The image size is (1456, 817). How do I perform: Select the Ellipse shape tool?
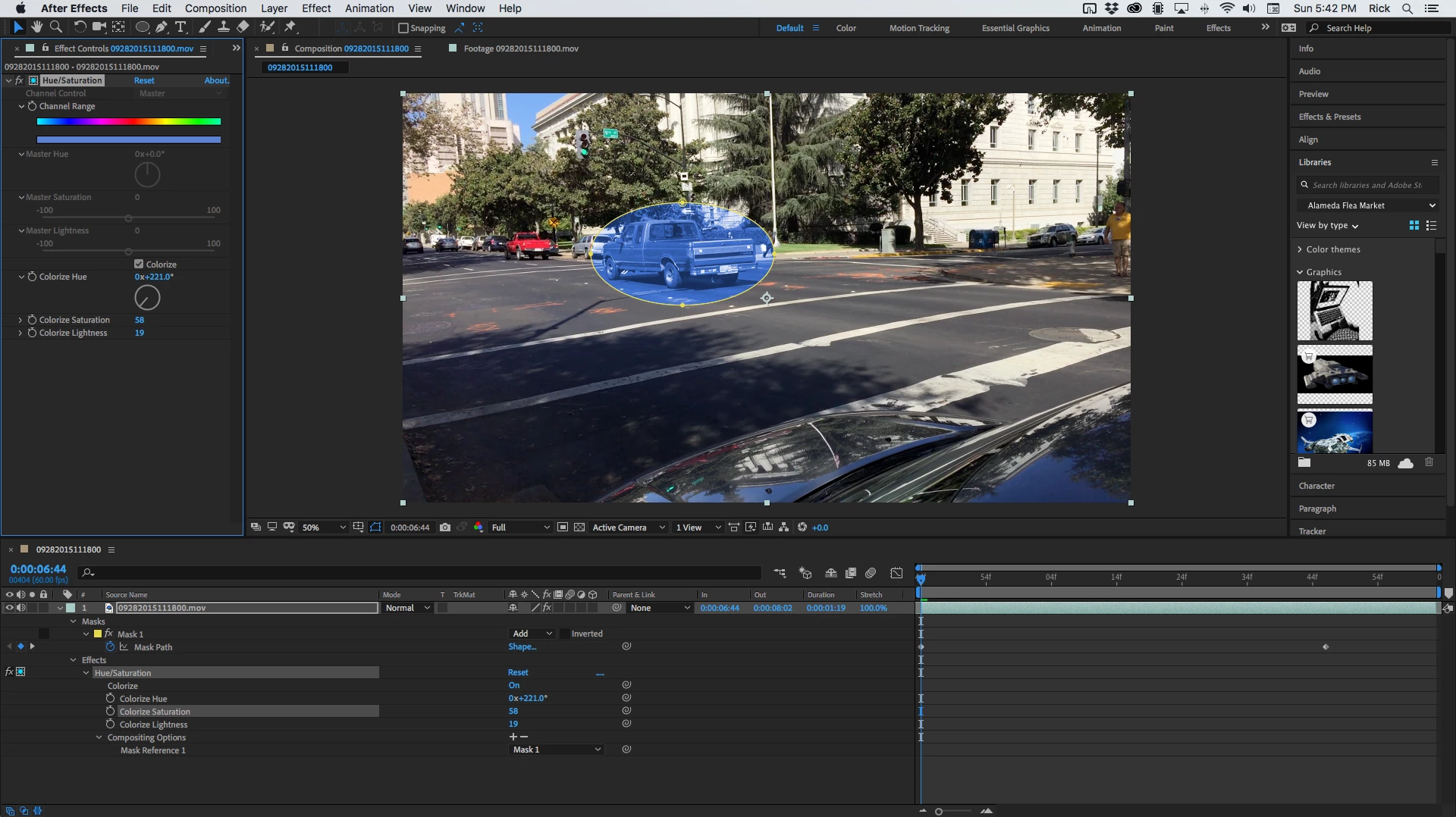(142, 27)
